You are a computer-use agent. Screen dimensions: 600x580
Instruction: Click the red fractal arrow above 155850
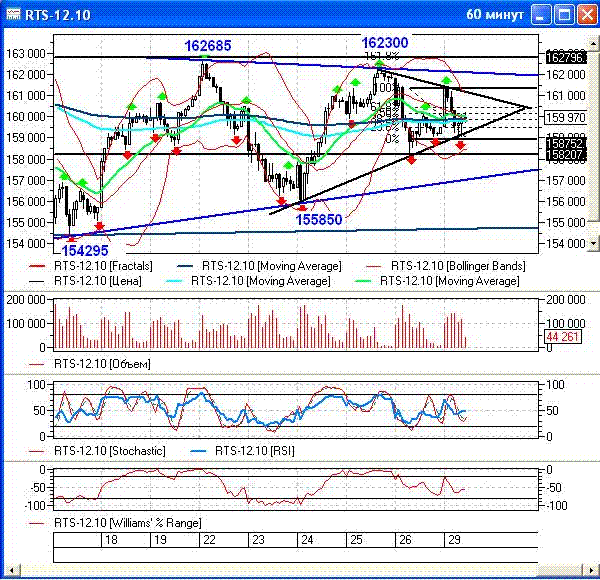302,208
